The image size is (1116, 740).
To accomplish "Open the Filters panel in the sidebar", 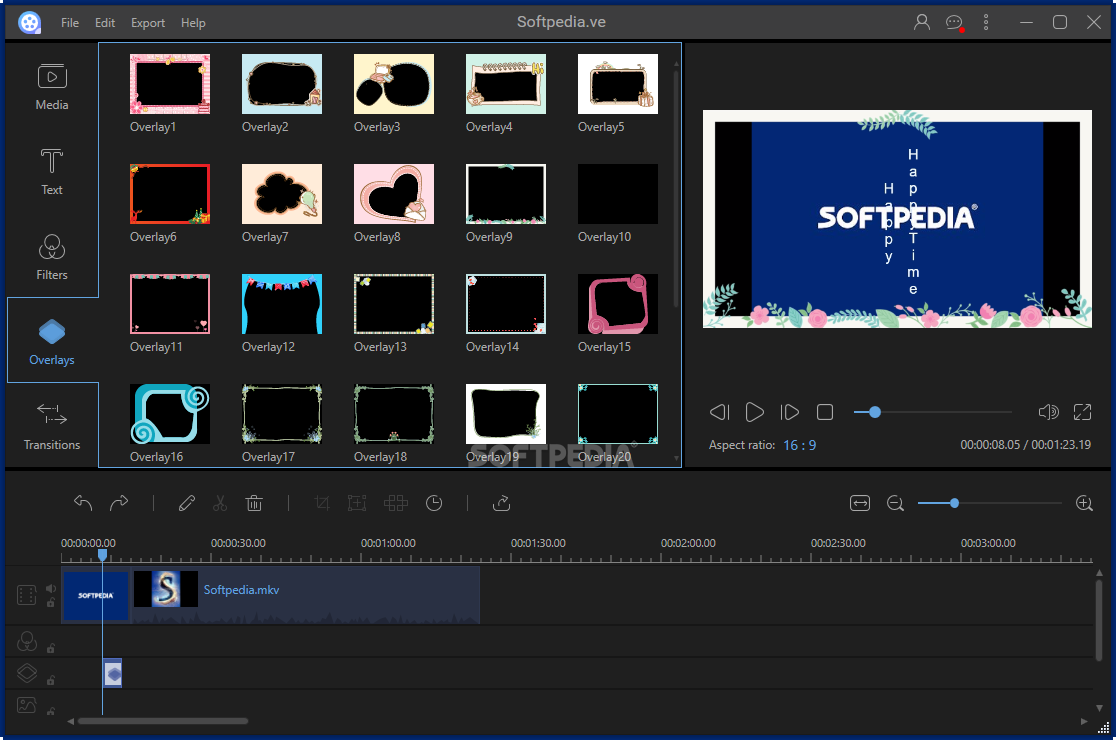I will click(x=52, y=256).
